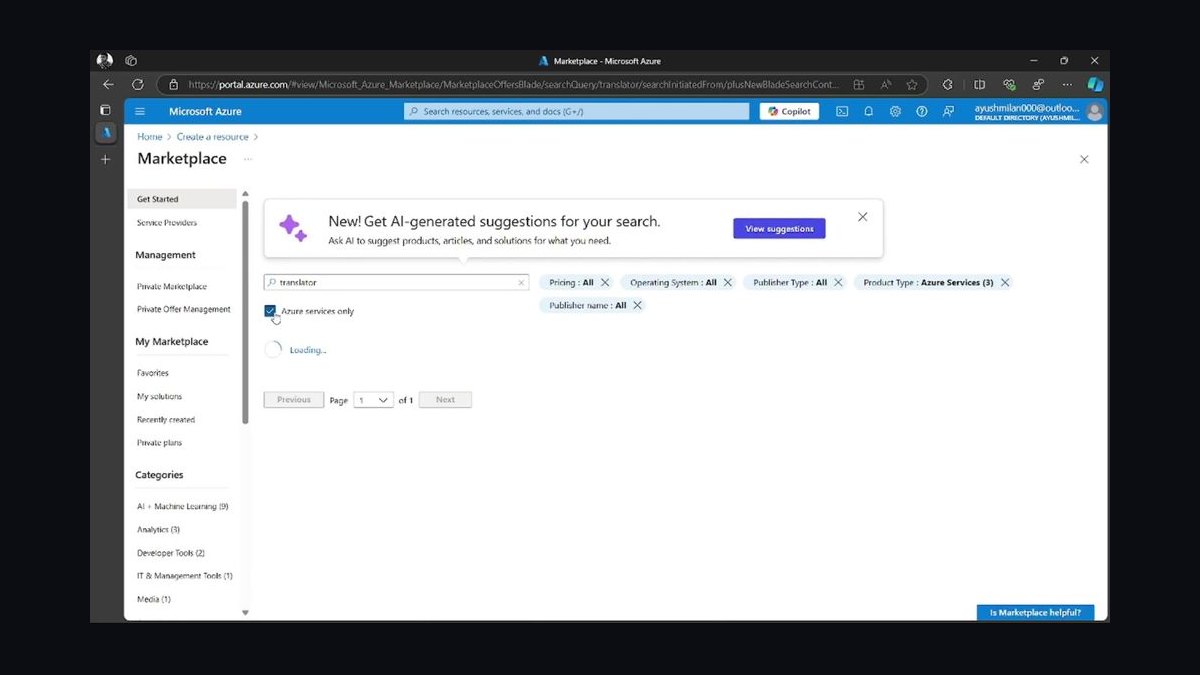Dismiss the AI suggestions banner
The image size is (1200, 675).
pos(863,217)
